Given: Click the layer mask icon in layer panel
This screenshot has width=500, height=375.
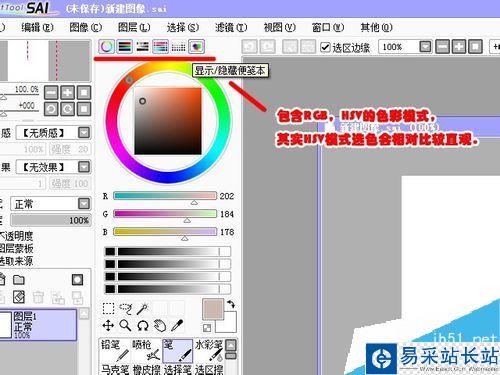Looking at the screenshot, I should pos(77,280).
